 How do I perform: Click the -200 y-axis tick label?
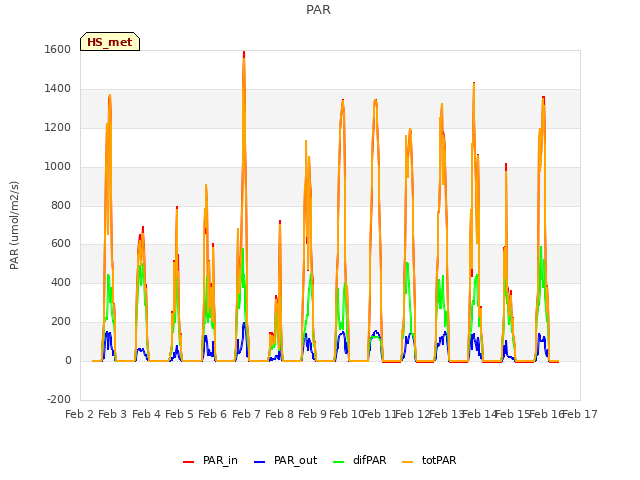click(59, 400)
